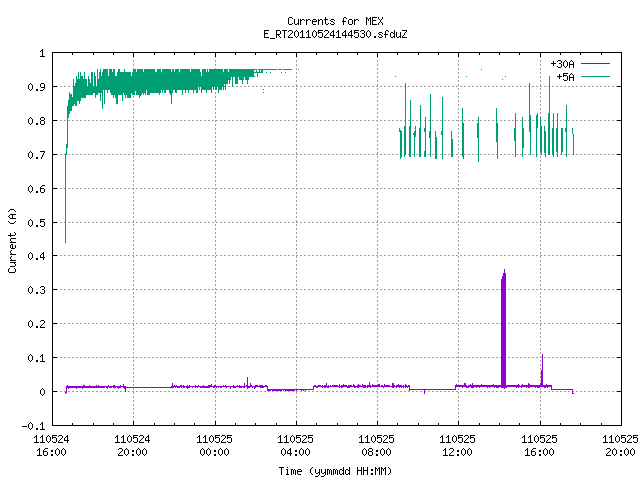Click the x-axis tick '110524 16:00'
The width and height of the screenshot is (640, 480).
tap(51, 445)
